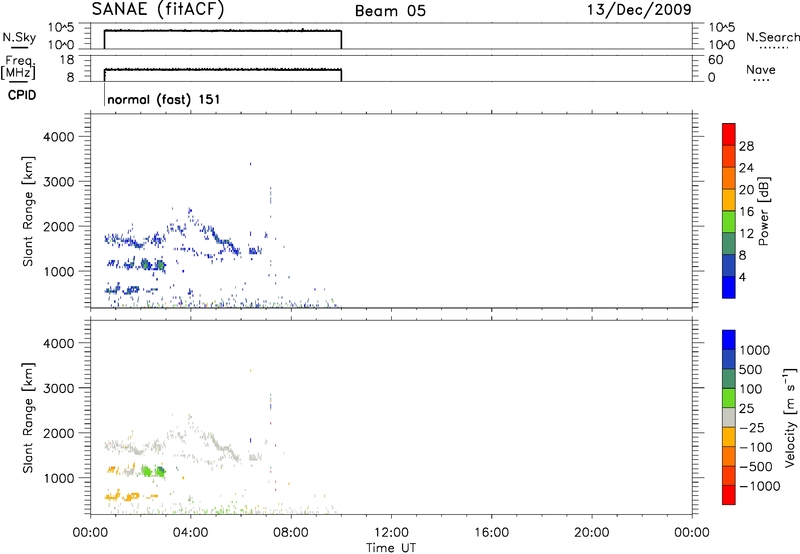Click the N.Sky legend label

tap(19, 37)
